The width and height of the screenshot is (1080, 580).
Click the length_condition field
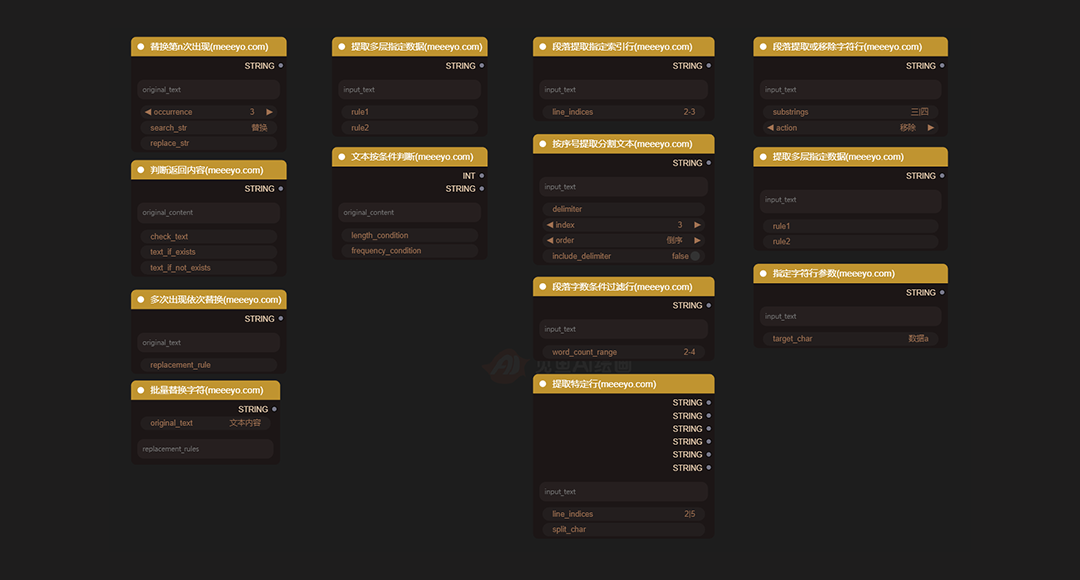click(410, 235)
